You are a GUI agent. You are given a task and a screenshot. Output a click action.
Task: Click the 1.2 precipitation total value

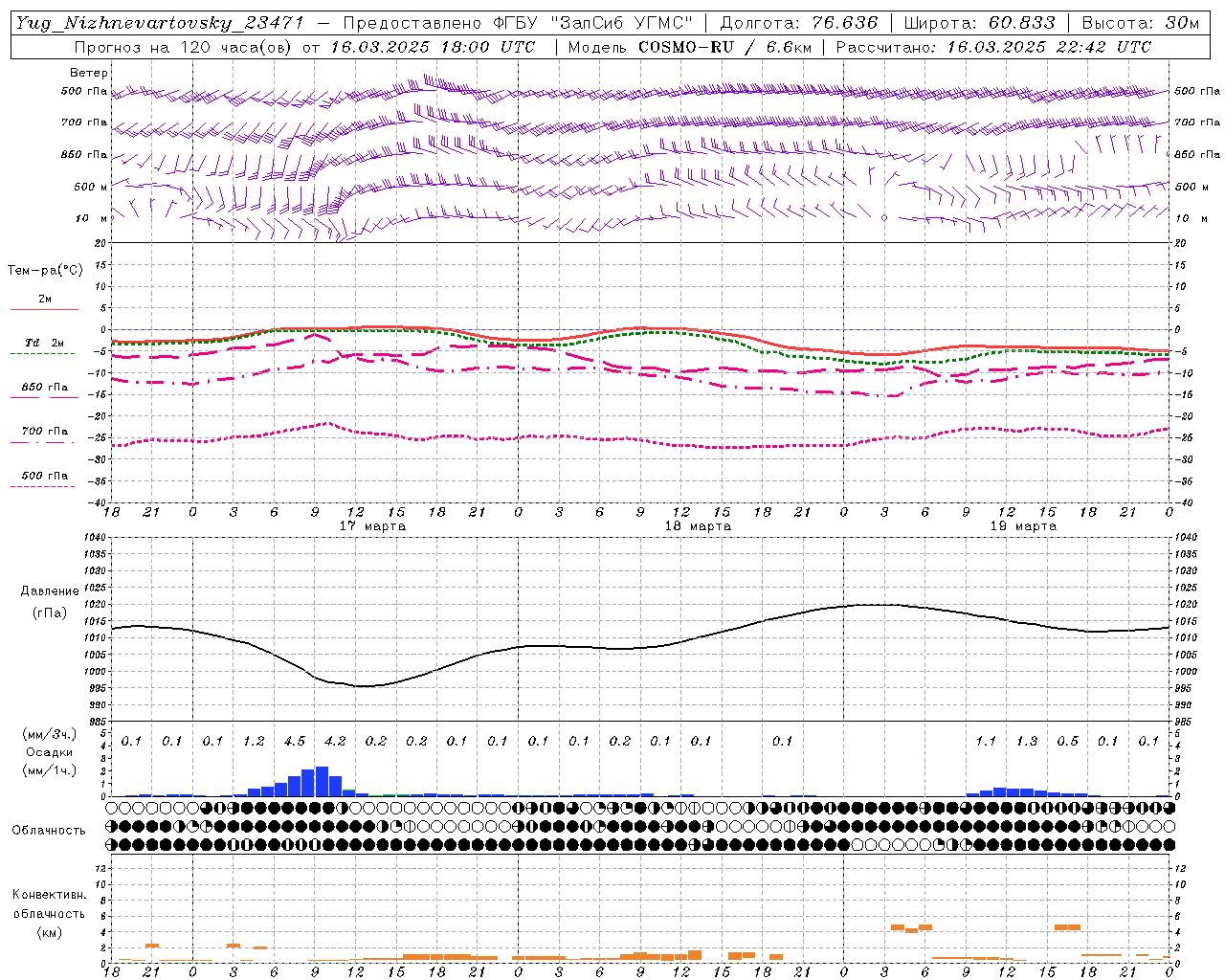point(254,741)
